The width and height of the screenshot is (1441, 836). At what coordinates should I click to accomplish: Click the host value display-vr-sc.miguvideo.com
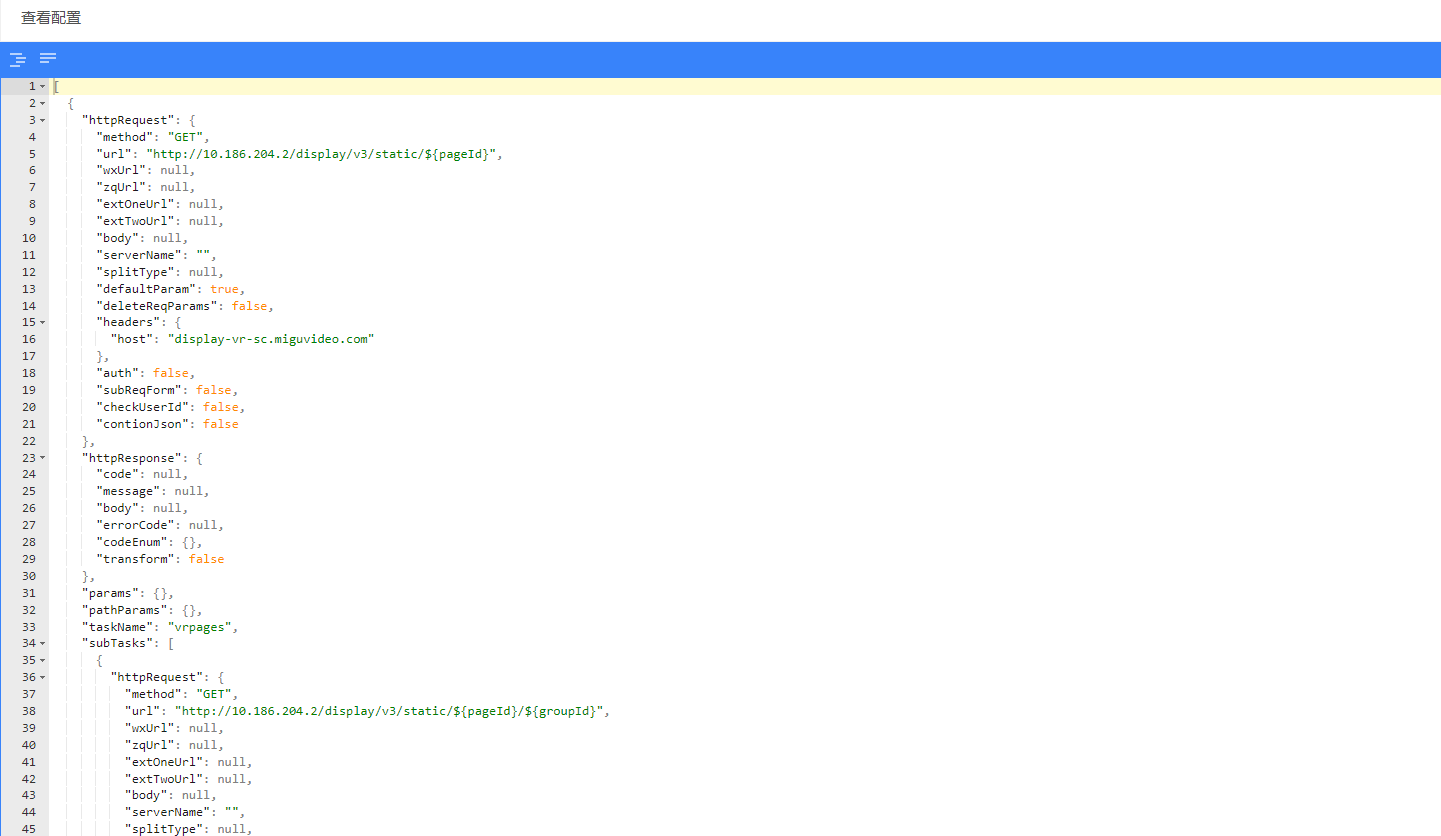(x=271, y=340)
